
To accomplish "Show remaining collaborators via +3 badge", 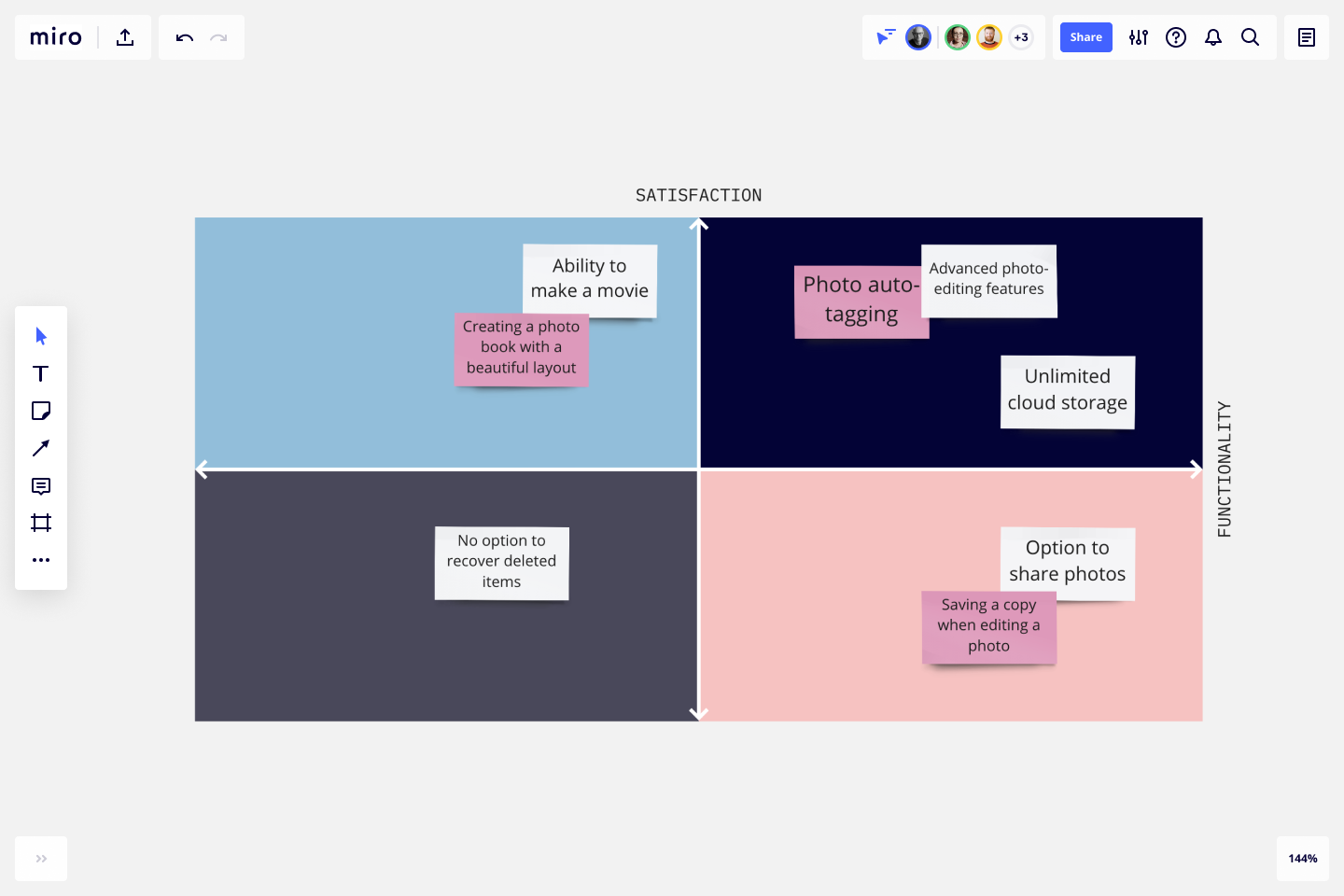I will click(1021, 37).
